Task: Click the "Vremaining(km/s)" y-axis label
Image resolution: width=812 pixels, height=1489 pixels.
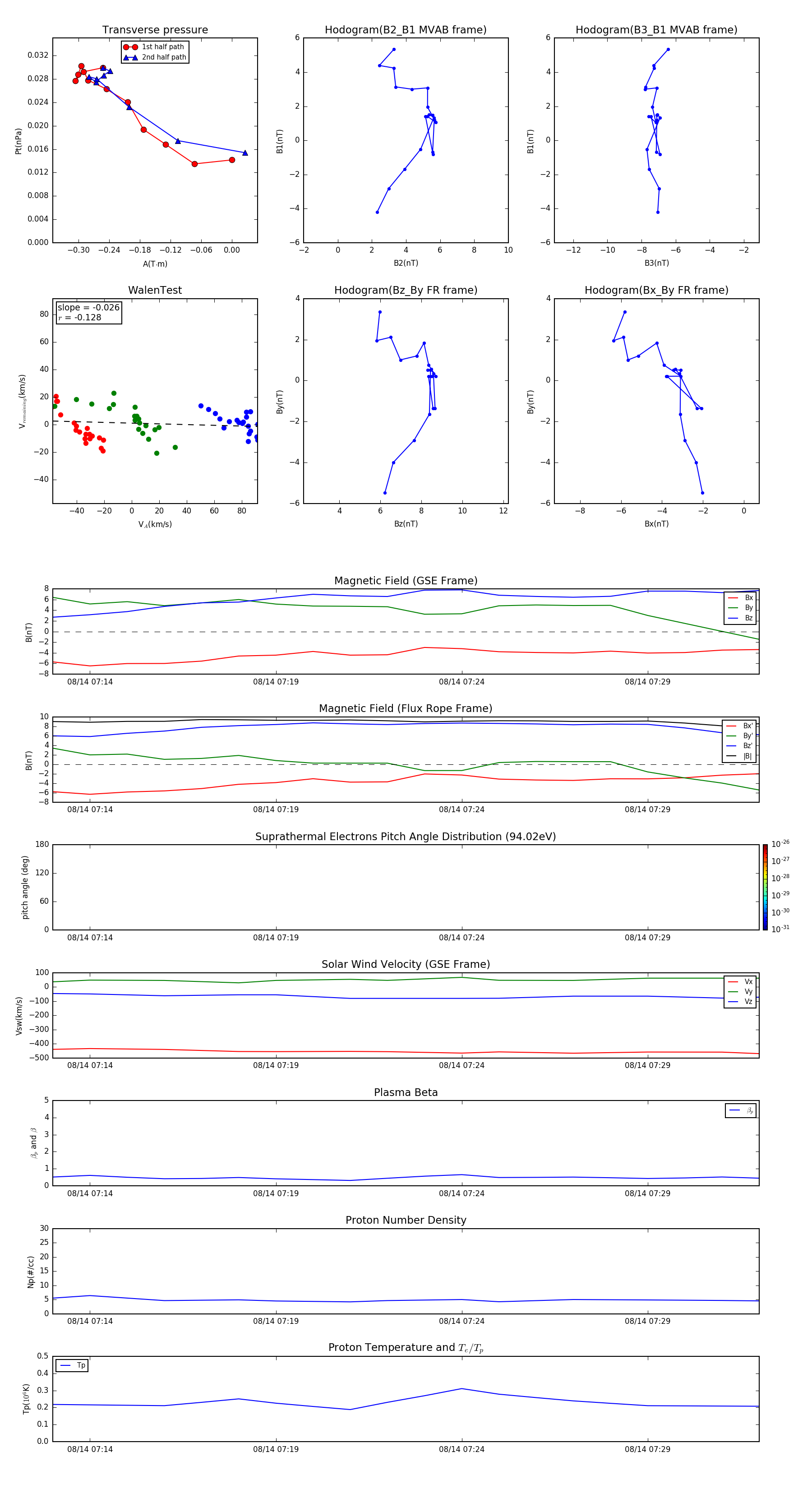Action: 23,401
